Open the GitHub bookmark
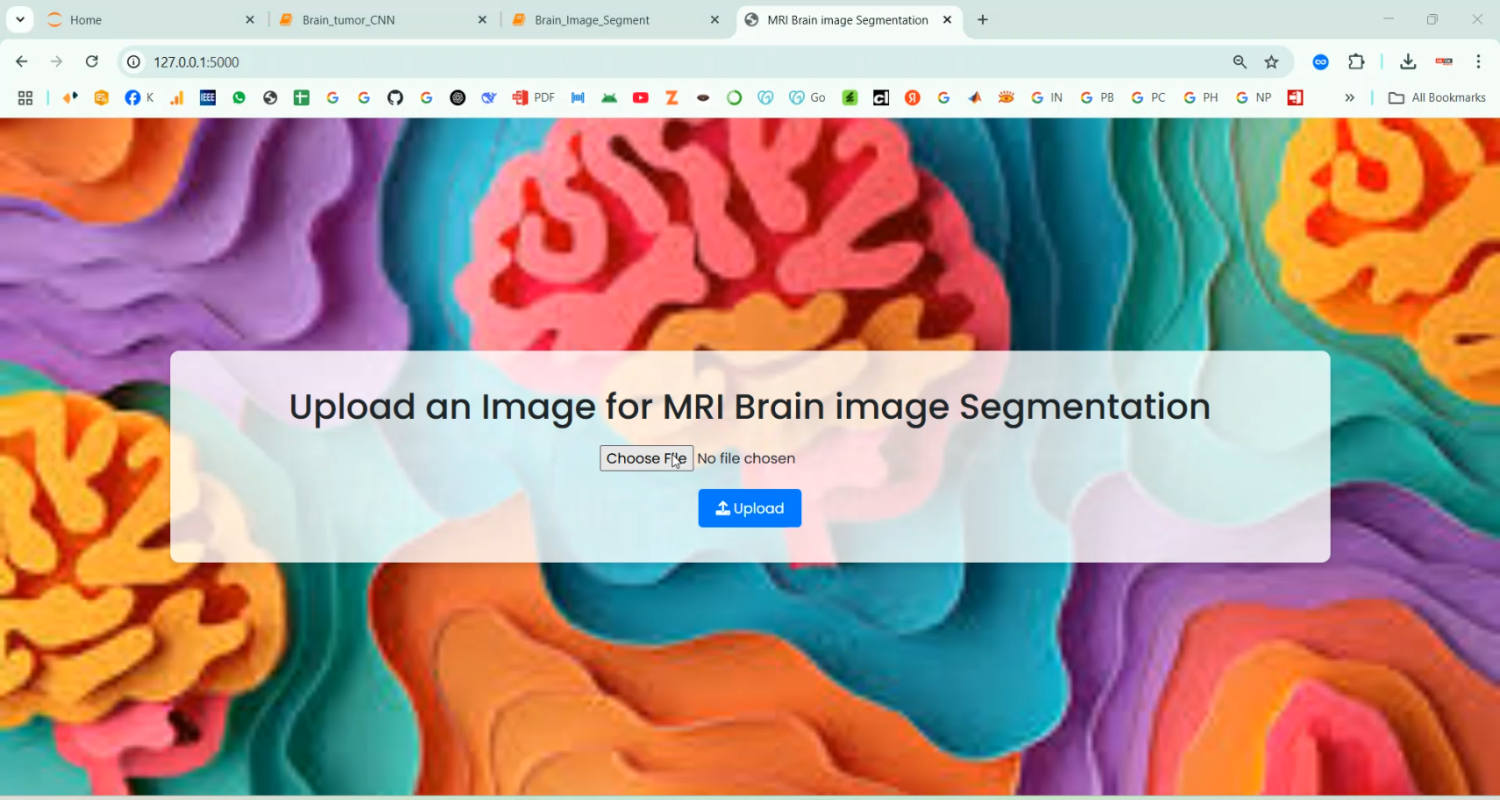The width and height of the screenshot is (1500, 800). tap(395, 98)
